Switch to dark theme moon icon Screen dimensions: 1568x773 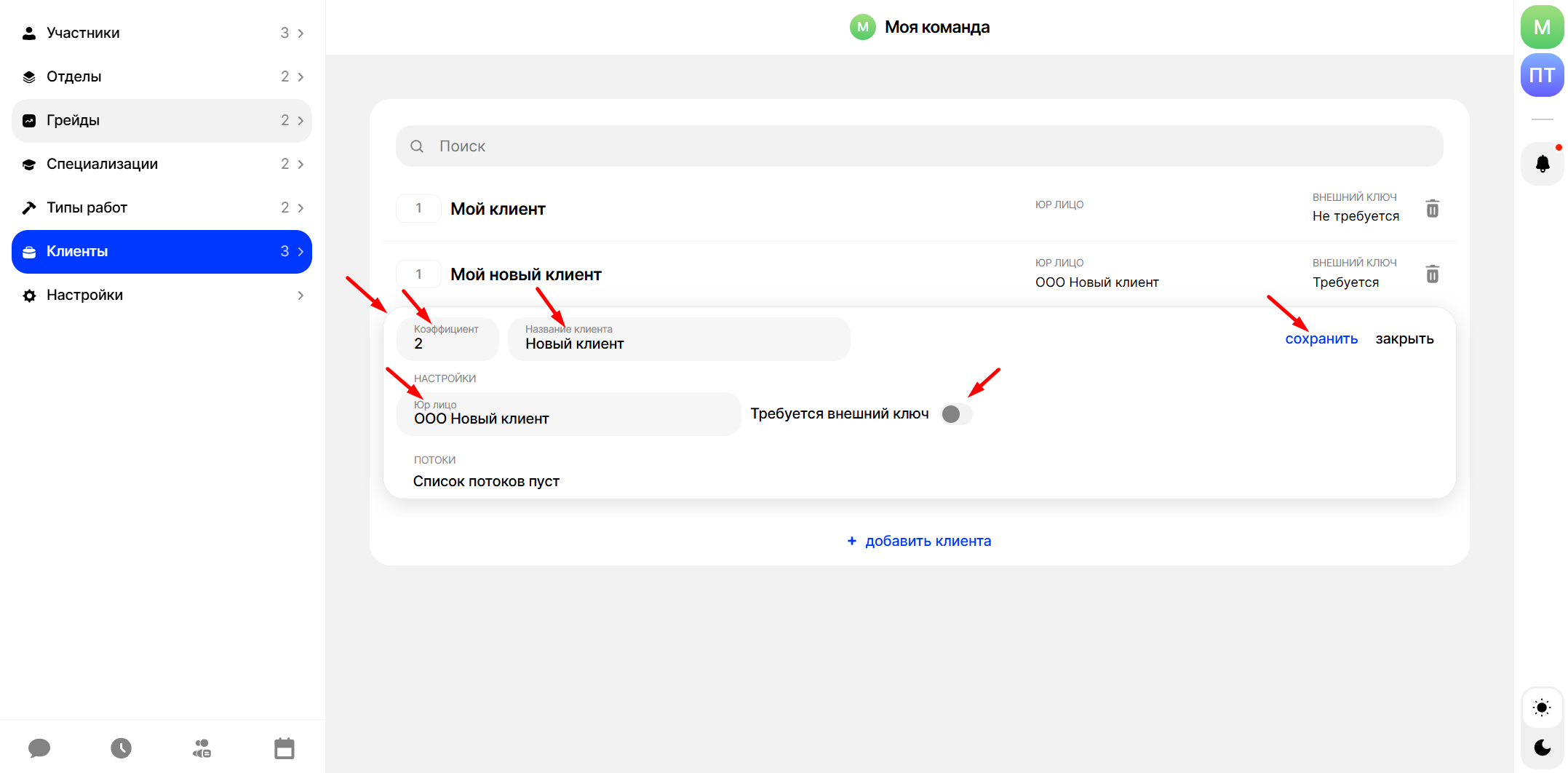tap(1542, 748)
